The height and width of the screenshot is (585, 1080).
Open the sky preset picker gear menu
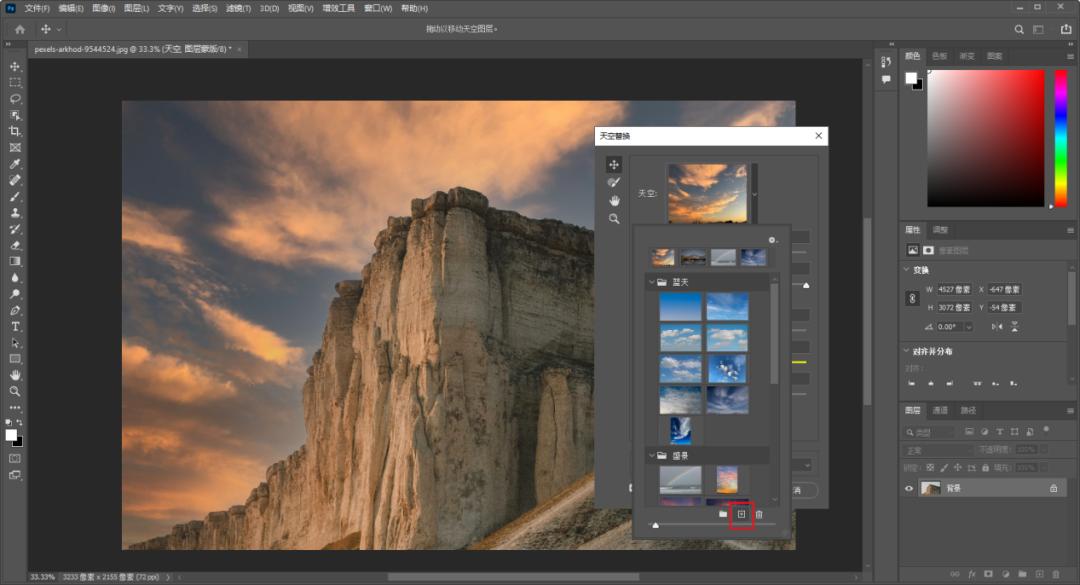click(772, 240)
